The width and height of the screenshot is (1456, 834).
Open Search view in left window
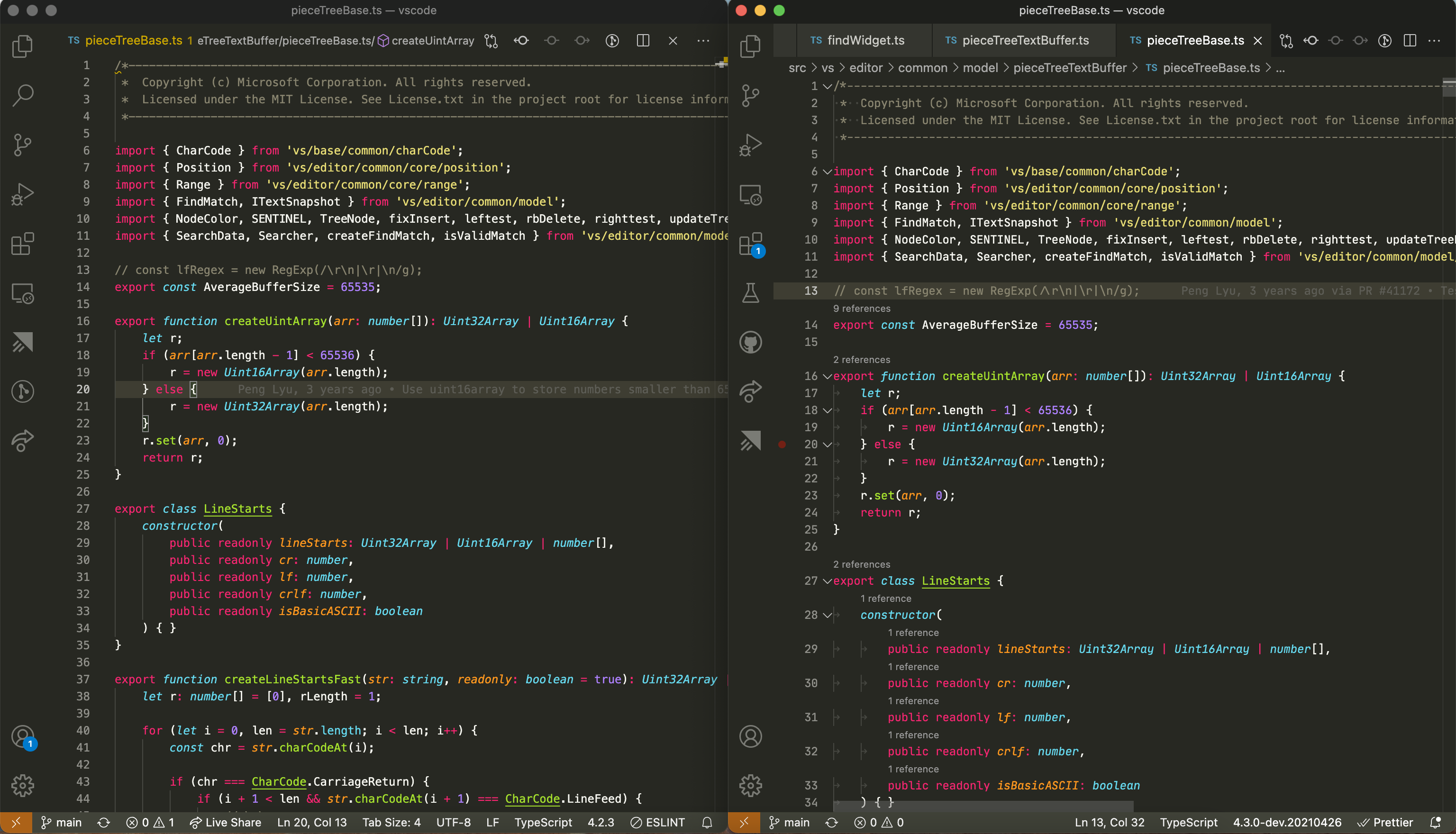22,95
